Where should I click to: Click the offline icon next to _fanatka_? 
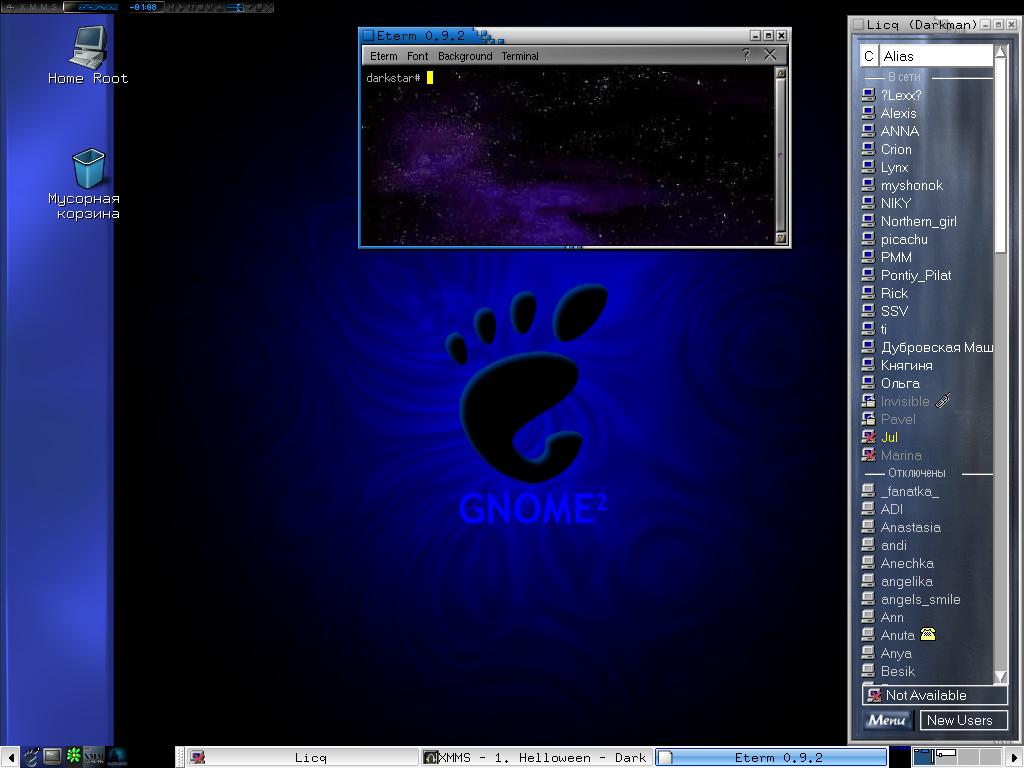(869, 490)
